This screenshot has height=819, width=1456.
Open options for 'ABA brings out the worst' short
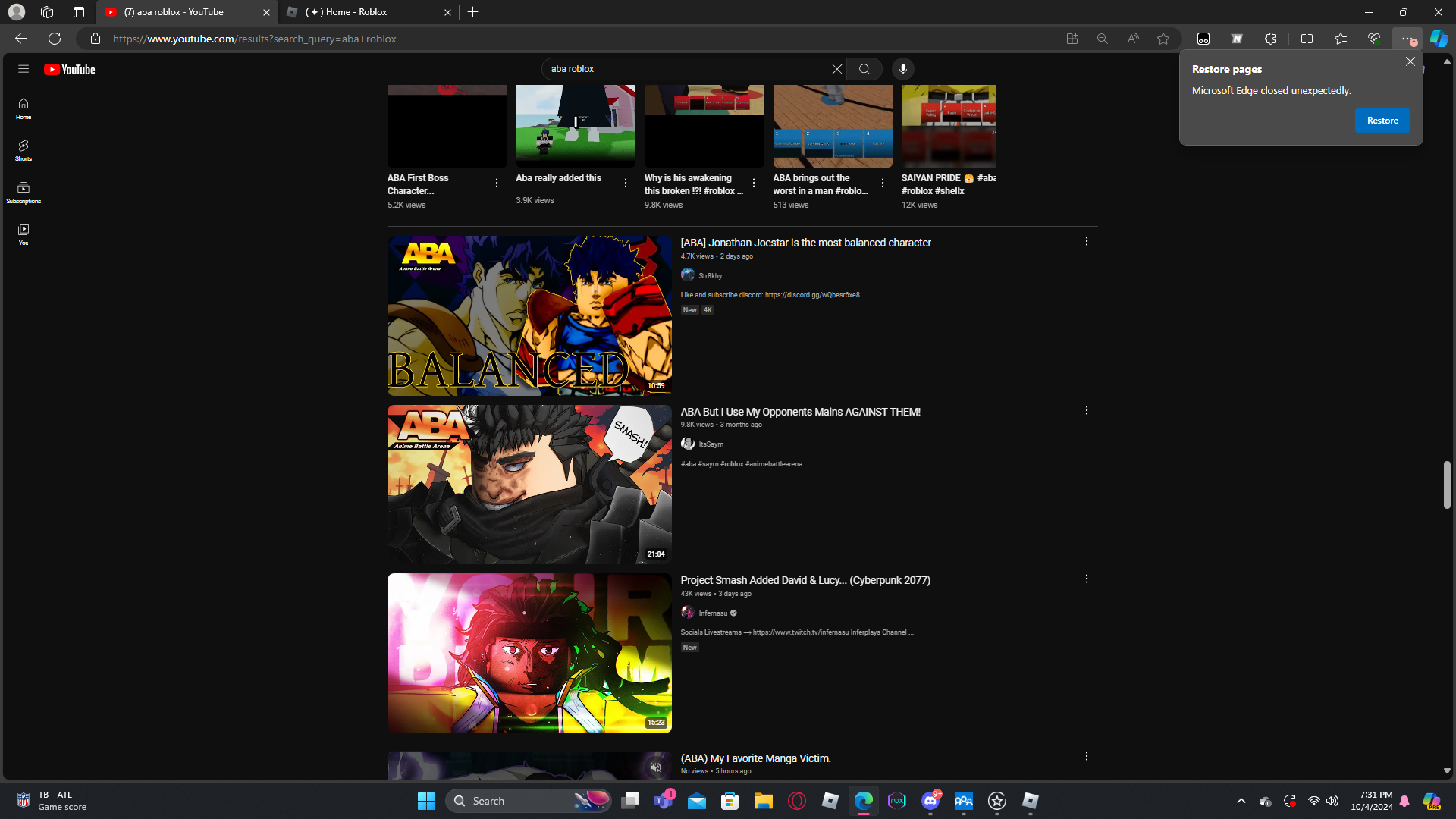[883, 183]
